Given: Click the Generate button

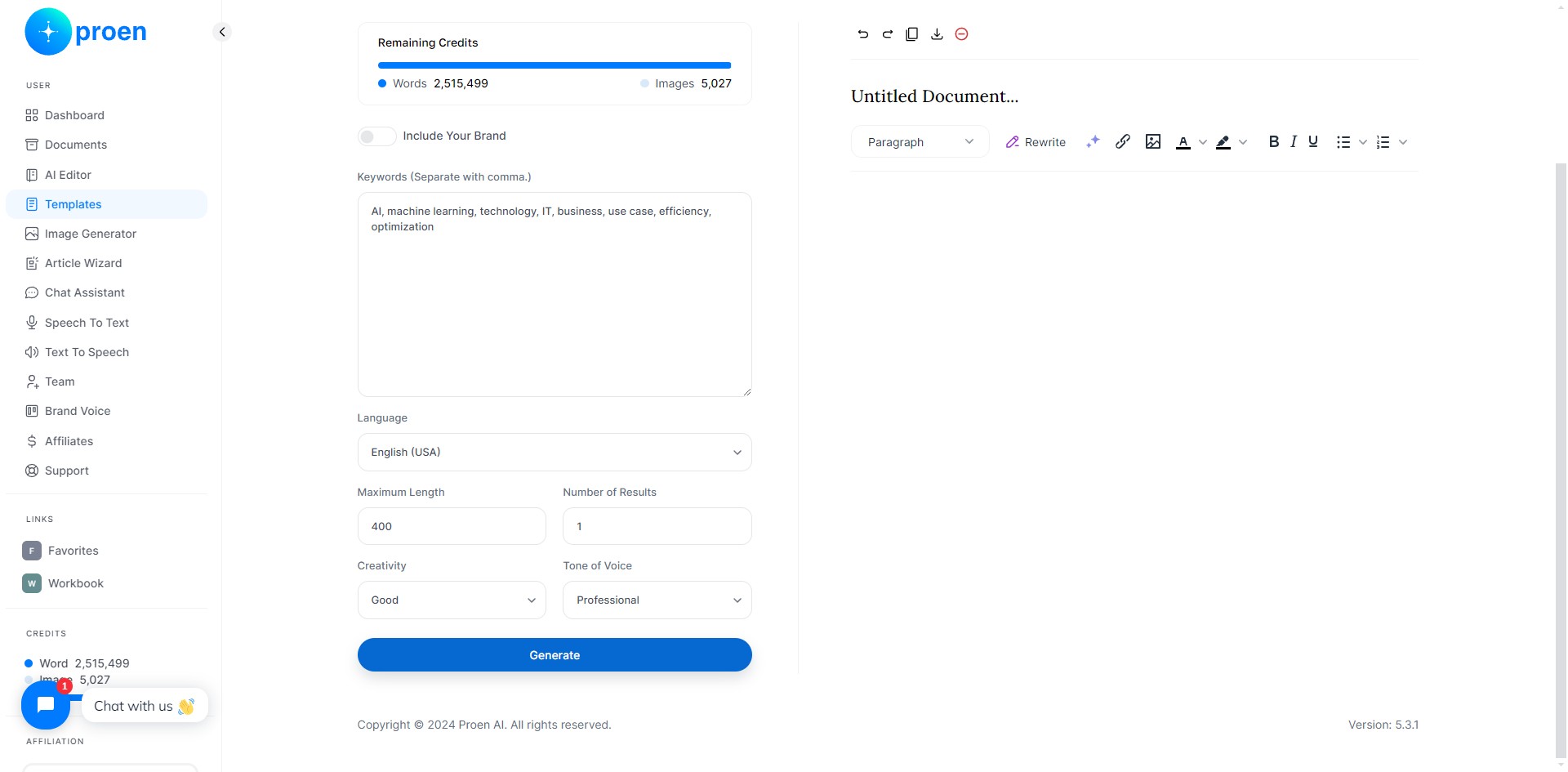Looking at the screenshot, I should tap(555, 655).
